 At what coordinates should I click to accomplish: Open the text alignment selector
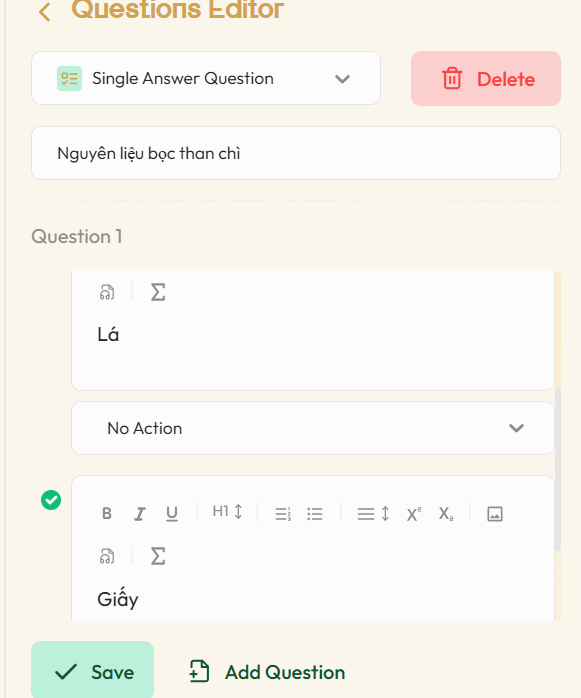[373, 514]
